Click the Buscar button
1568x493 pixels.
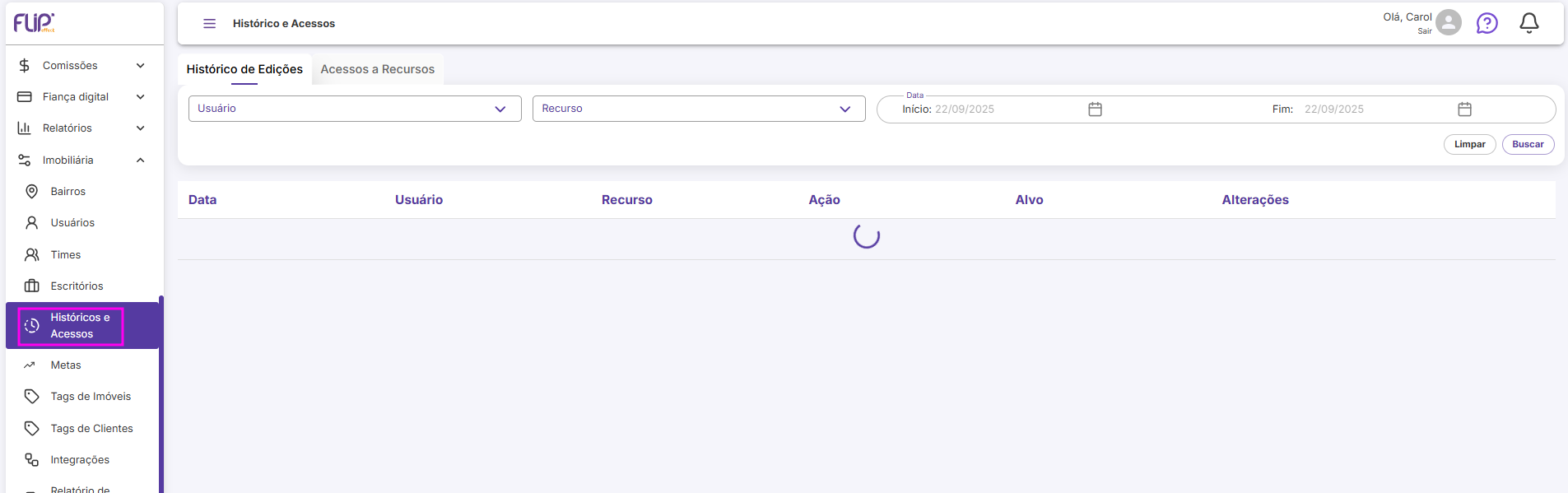click(1528, 144)
